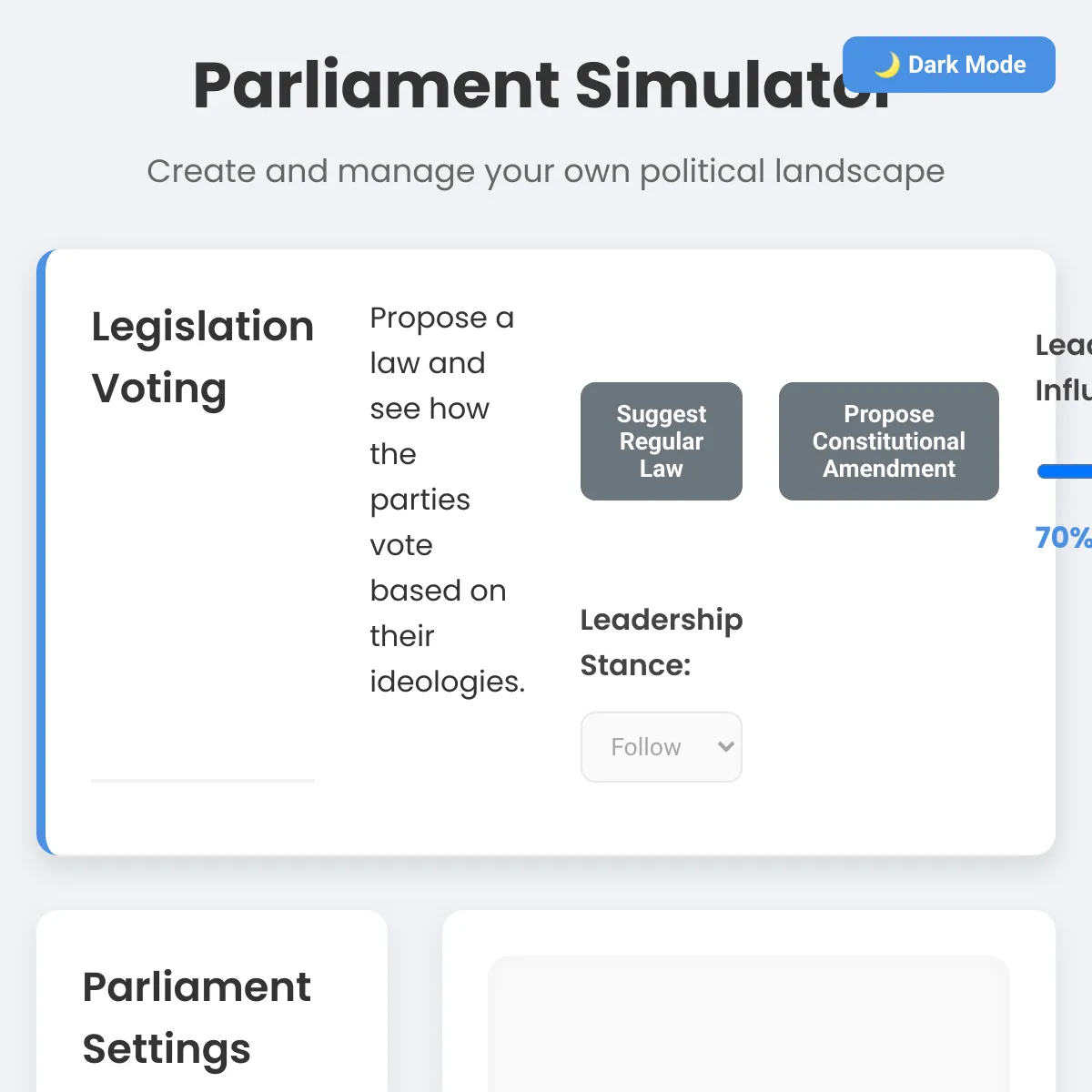Click the 70% influence value
Screen dimensions: 1092x1092
tap(1063, 538)
